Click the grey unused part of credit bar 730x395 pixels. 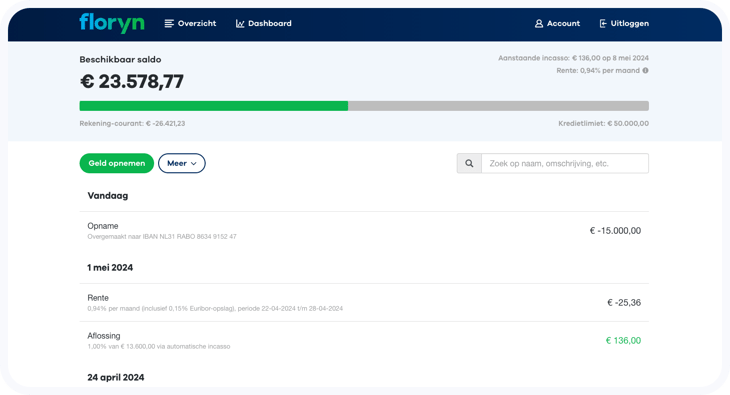point(498,106)
